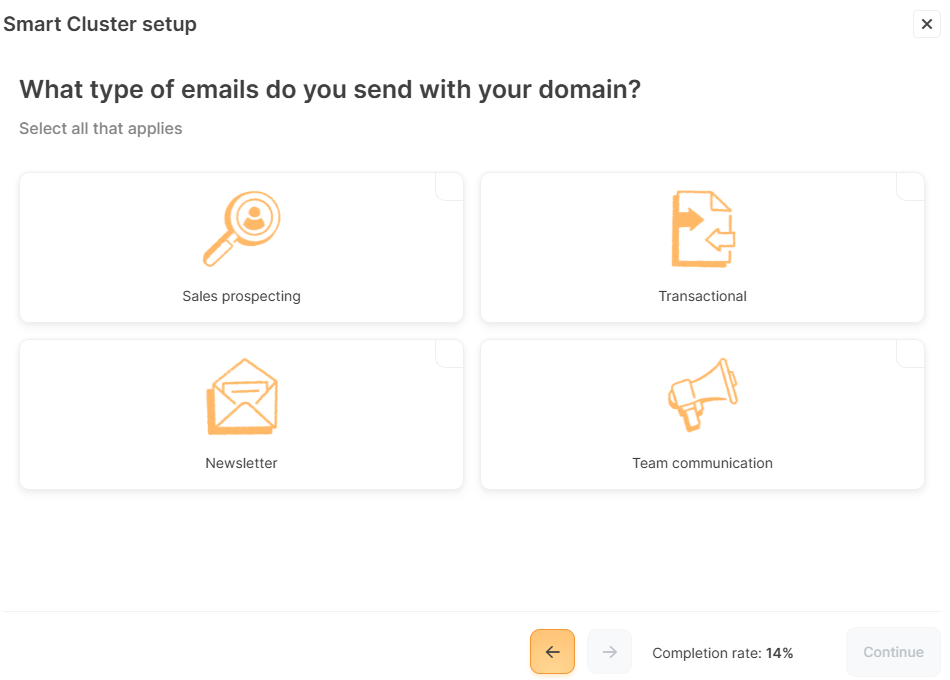950x680 pixels.
Task: Select the "Sales prospecting" label
Action: tap(241, 296)
